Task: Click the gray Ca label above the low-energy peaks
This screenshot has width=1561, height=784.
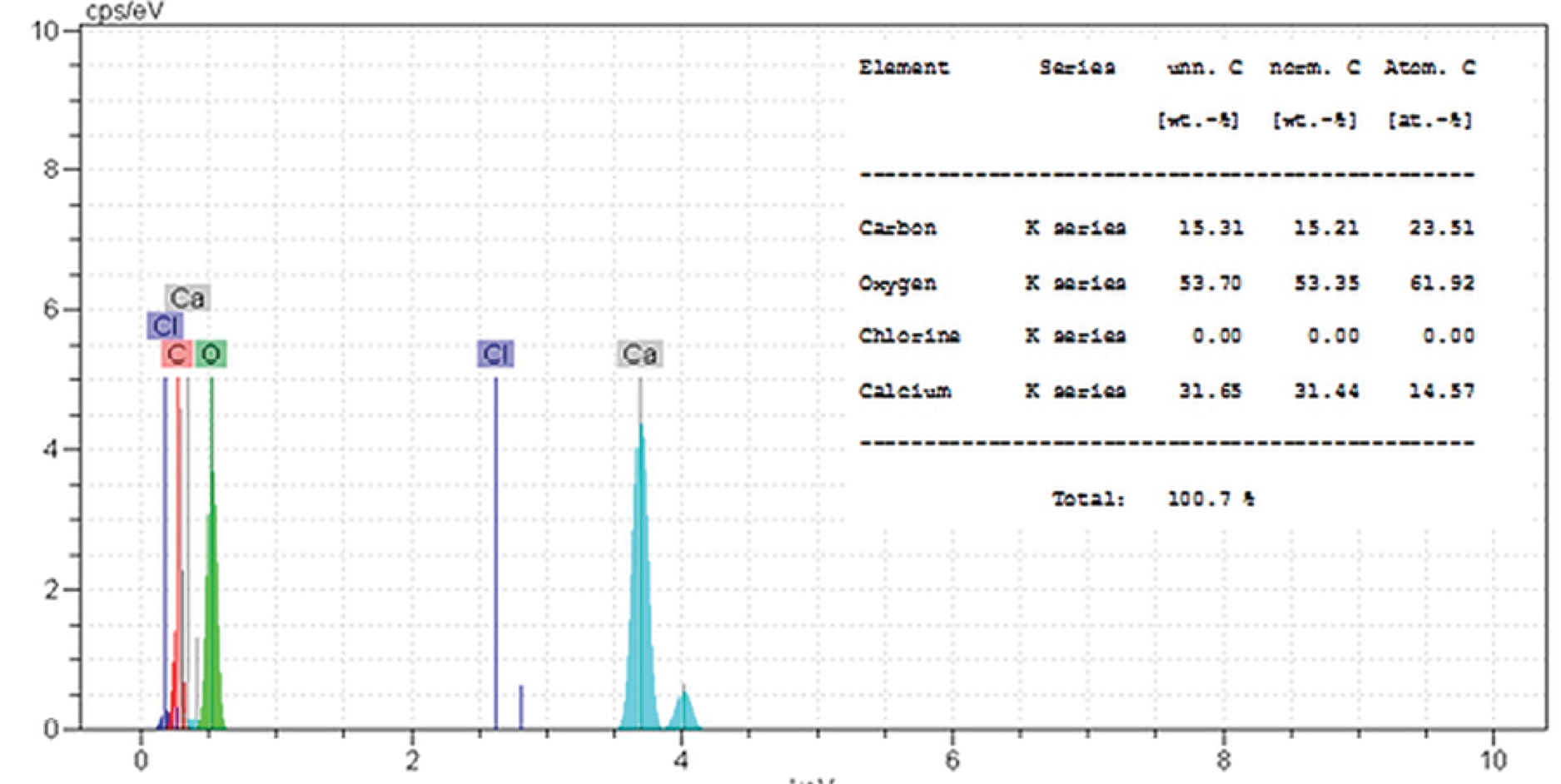Action: pos(187,298)
